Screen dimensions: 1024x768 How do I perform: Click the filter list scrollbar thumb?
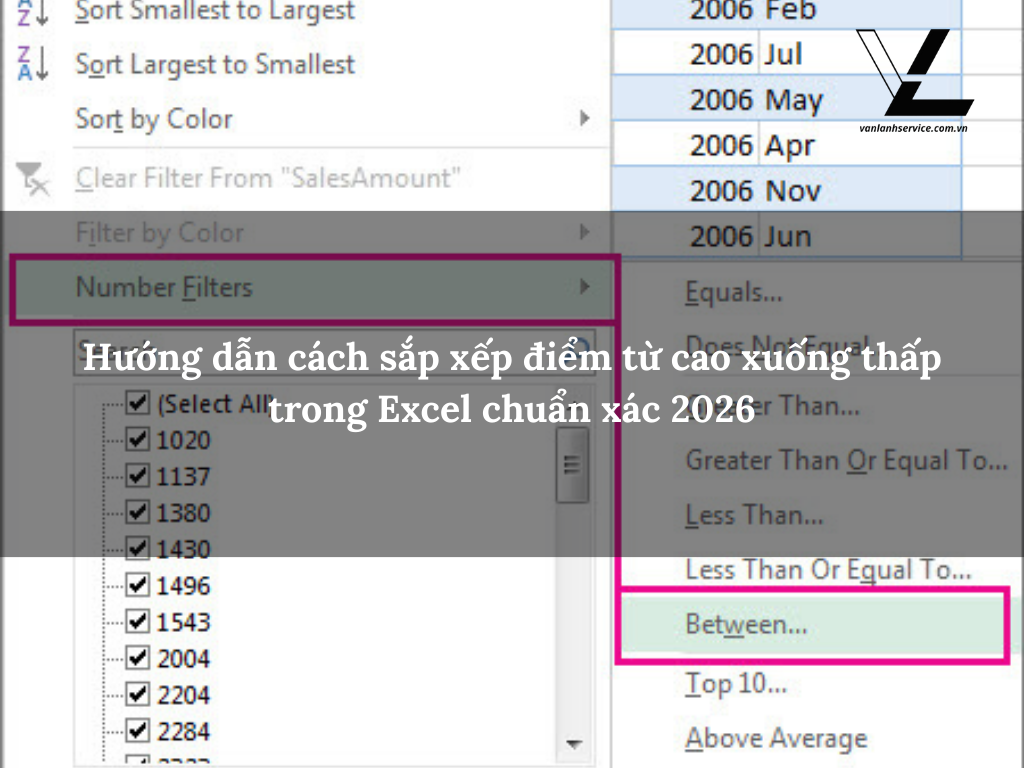point(572,465)
